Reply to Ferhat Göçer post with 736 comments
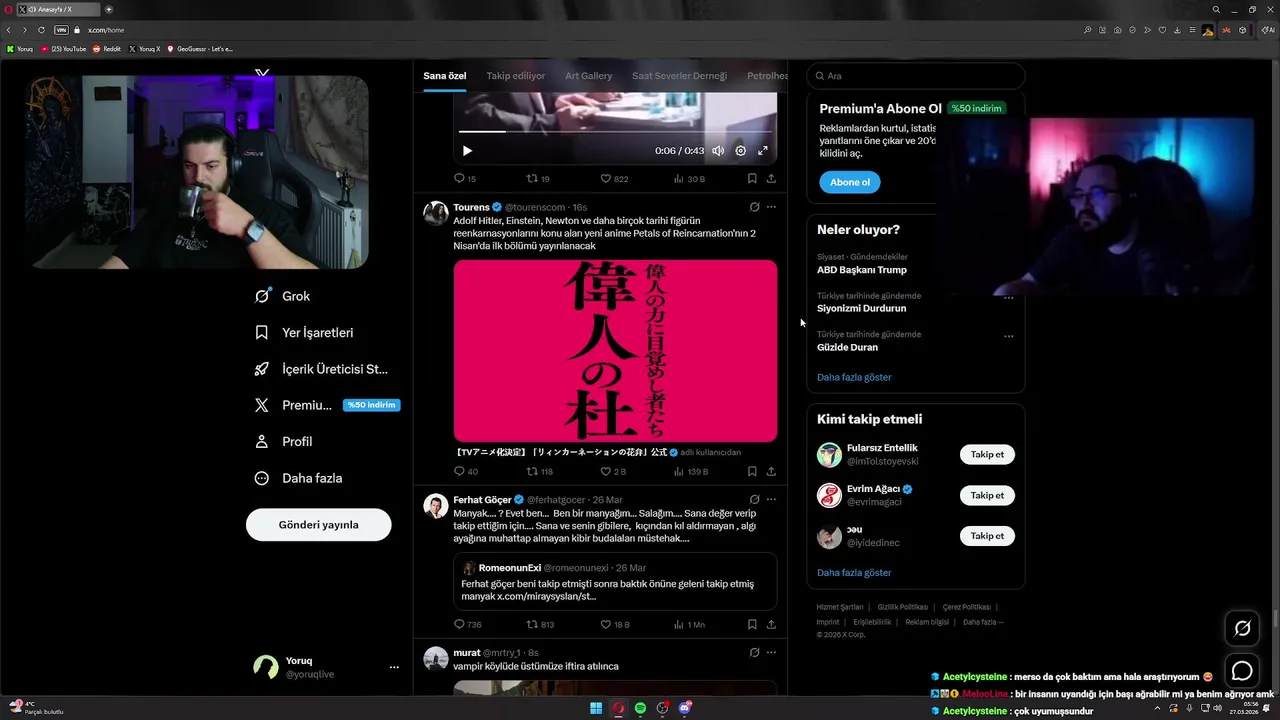This screenshot has width=1280, height=720. pos(468,624)
